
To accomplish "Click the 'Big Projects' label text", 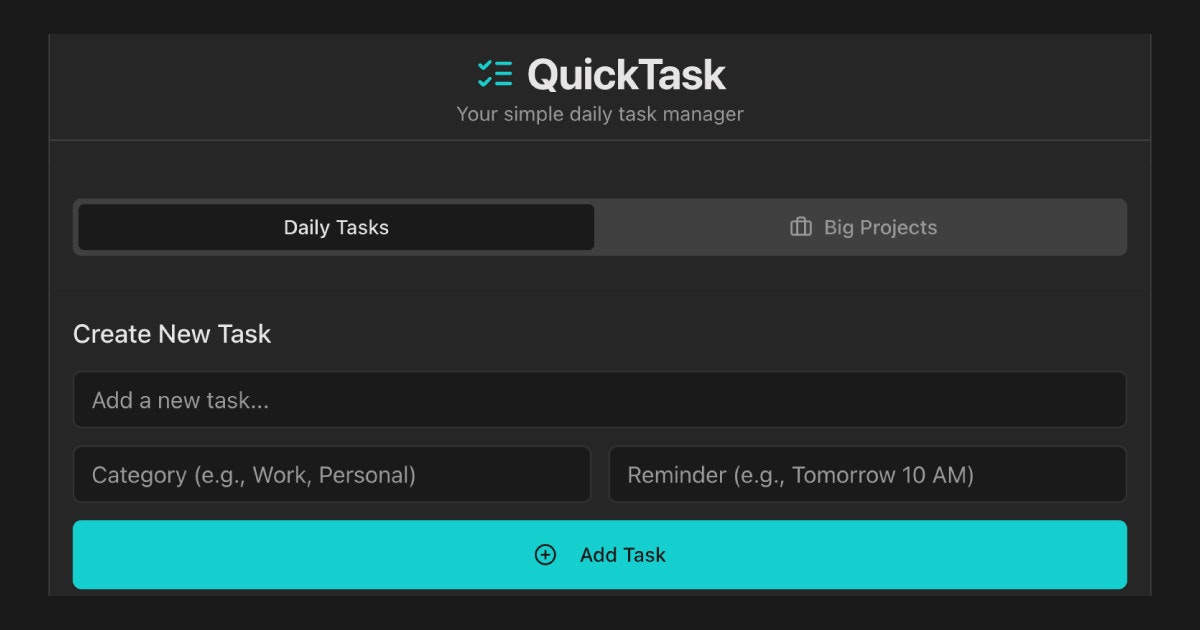I will (880, 227).
